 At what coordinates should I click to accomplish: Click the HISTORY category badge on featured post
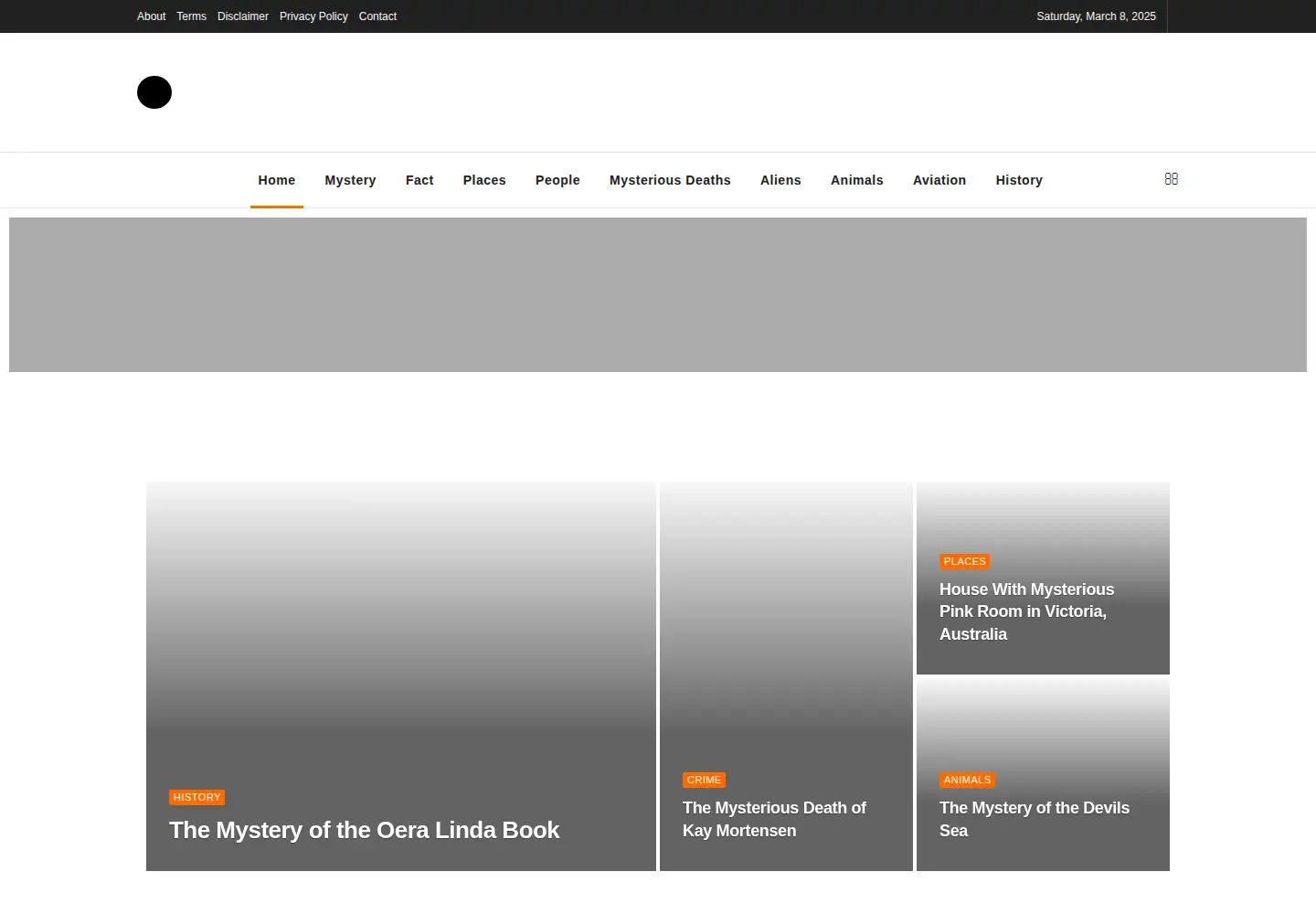pyautogui.click(x=197, y=797)
